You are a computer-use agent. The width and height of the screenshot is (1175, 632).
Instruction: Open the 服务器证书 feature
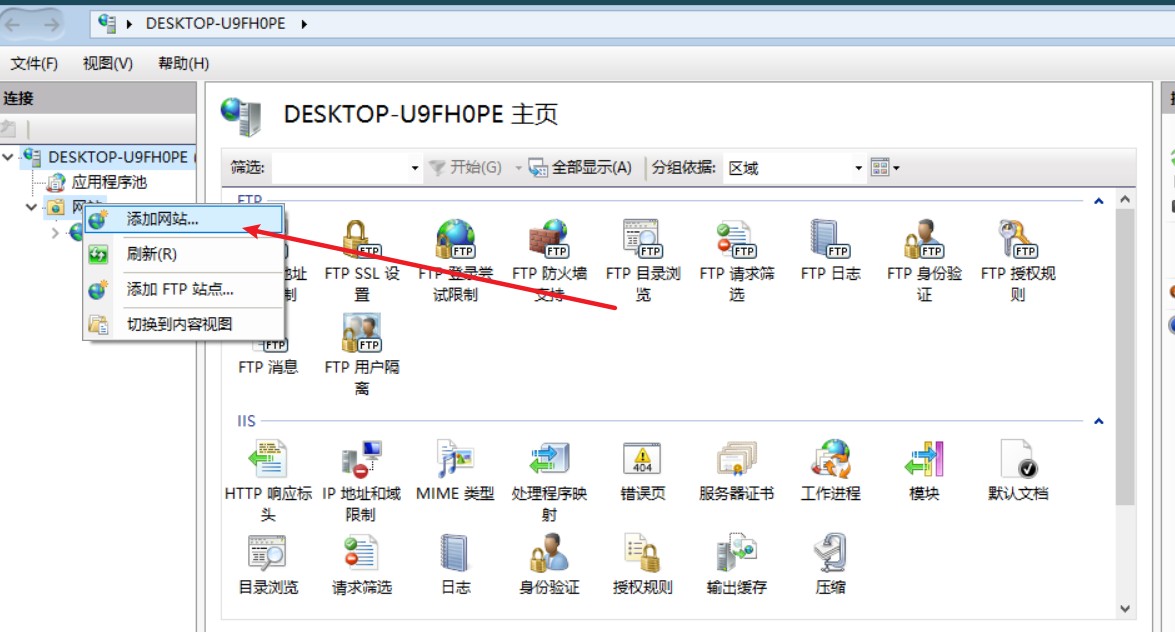tap(737, 471)
